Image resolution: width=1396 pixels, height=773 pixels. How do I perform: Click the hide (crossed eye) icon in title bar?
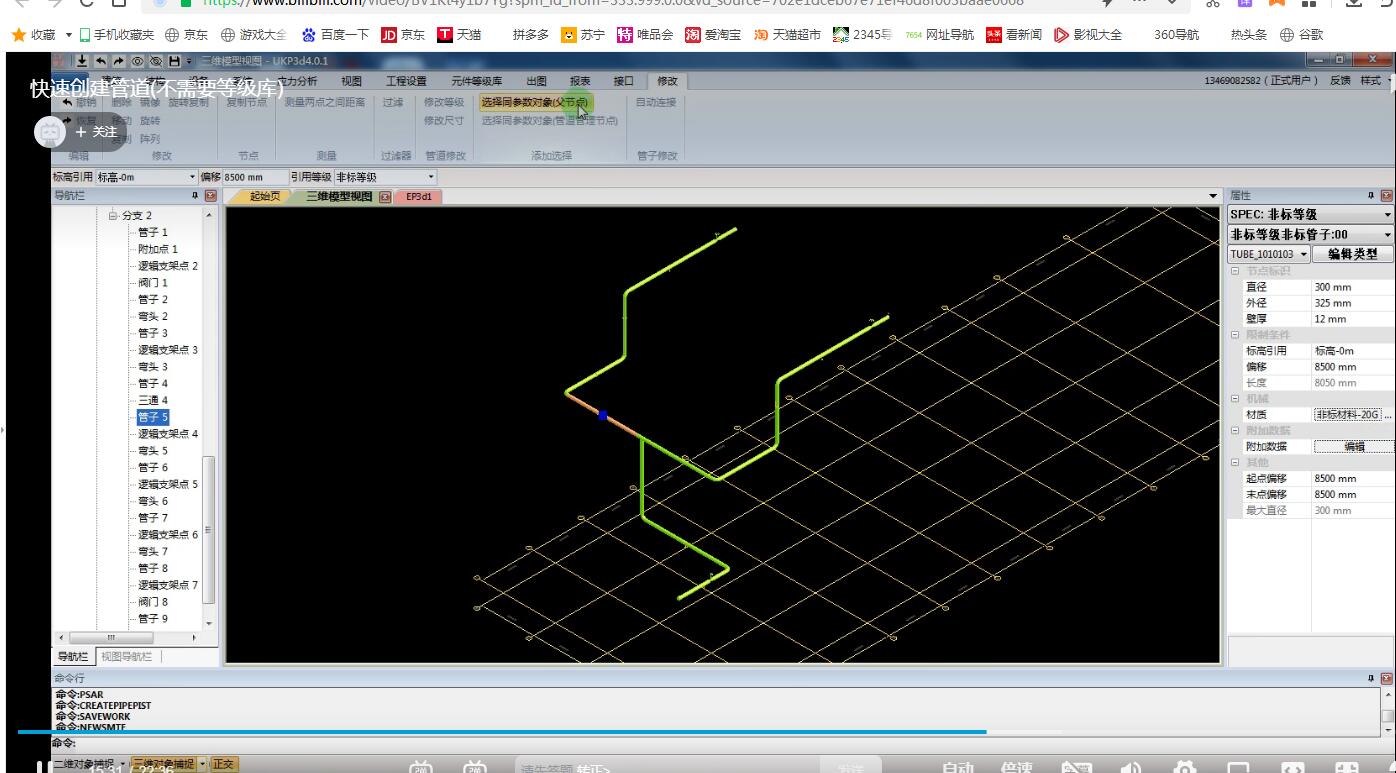point(156,62)
